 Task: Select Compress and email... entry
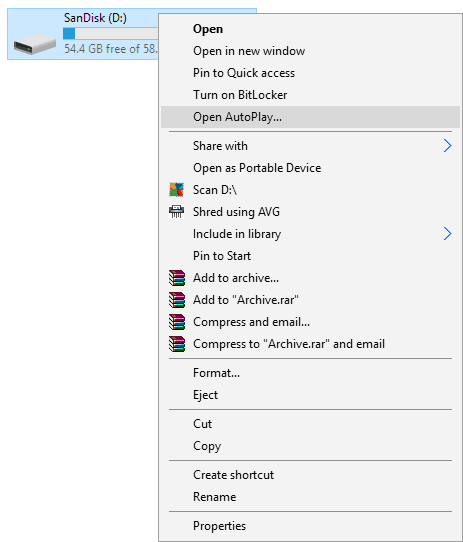(x=311, y=322)
